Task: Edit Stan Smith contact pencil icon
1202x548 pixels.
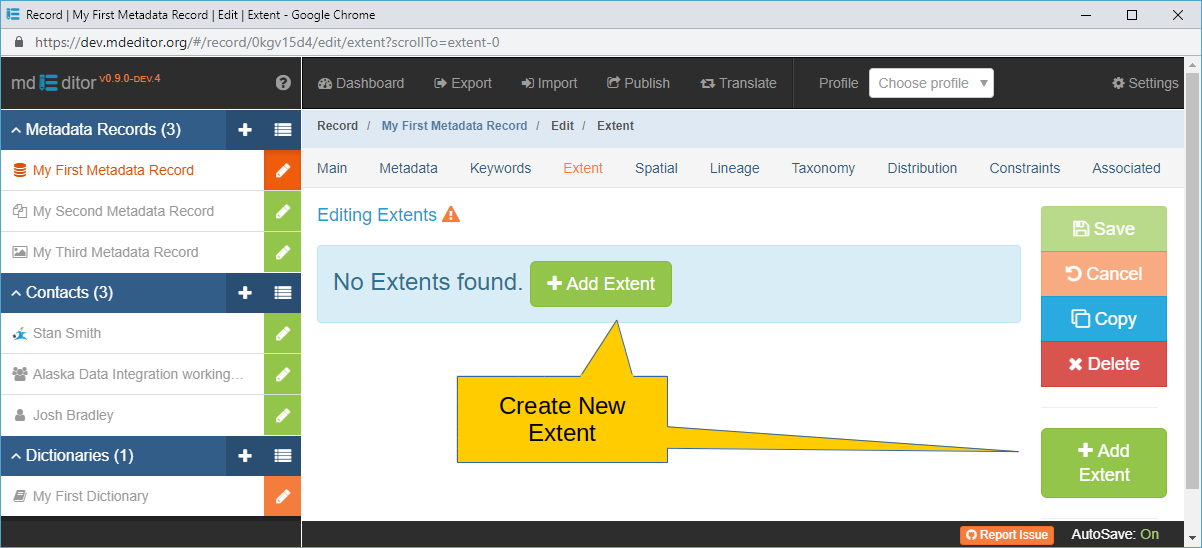Action: coord(282,333)
